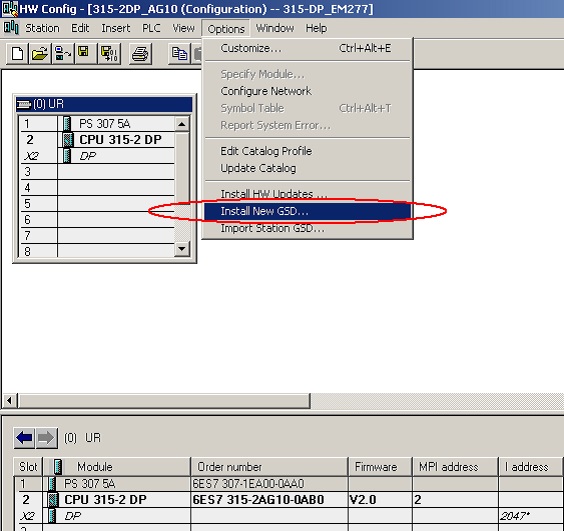
Task: Click rack scrollbar down arrow
Action: 182,249
